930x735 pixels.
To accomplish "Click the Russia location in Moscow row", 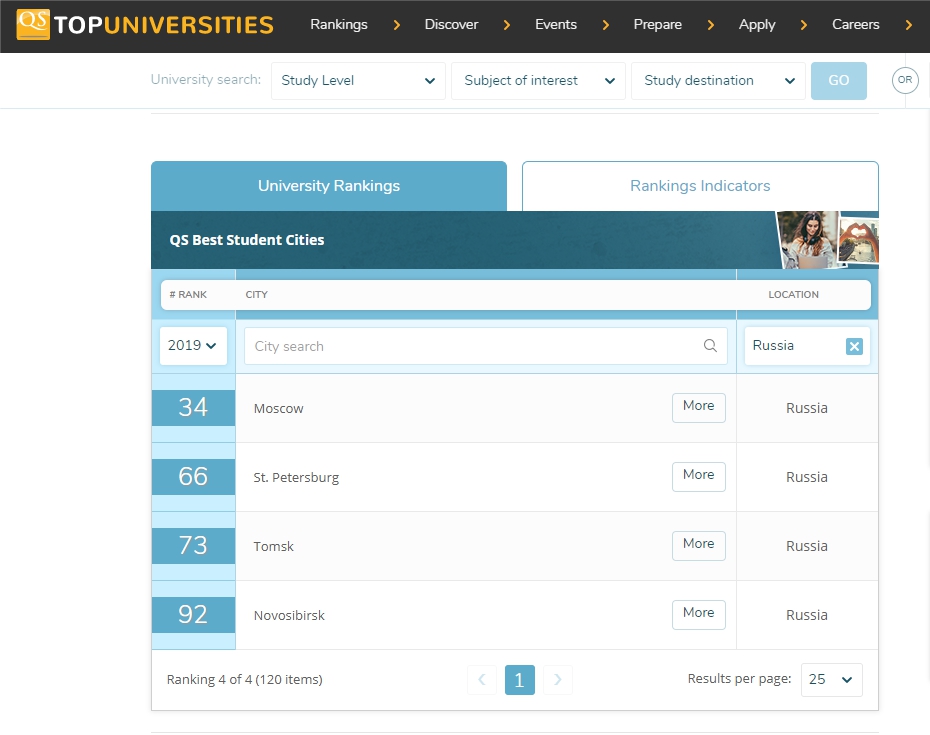I will 807,408.
